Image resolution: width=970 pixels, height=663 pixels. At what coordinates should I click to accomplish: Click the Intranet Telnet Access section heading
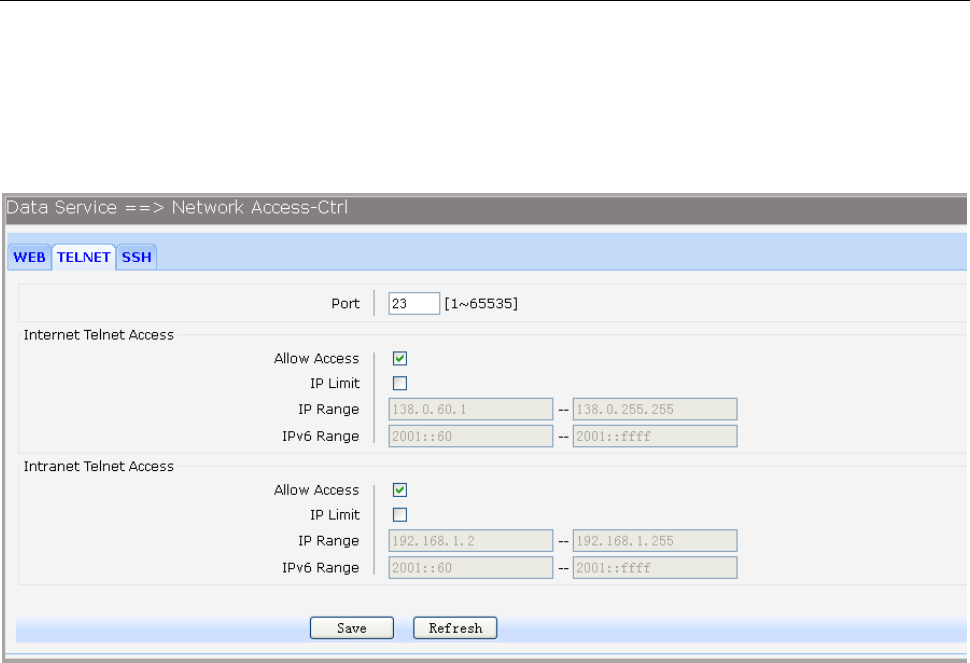99,466
